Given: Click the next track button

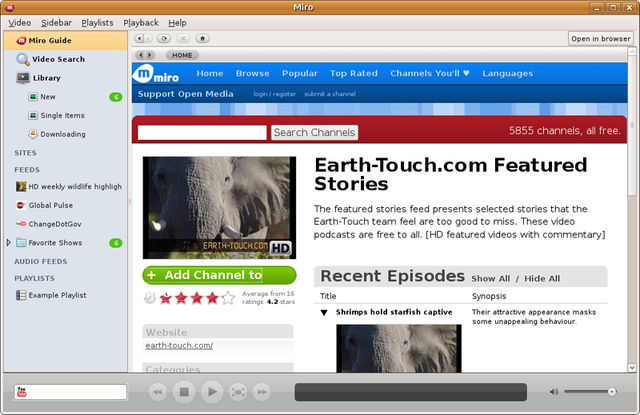Looking at the screenshot, I should point(262,392).
